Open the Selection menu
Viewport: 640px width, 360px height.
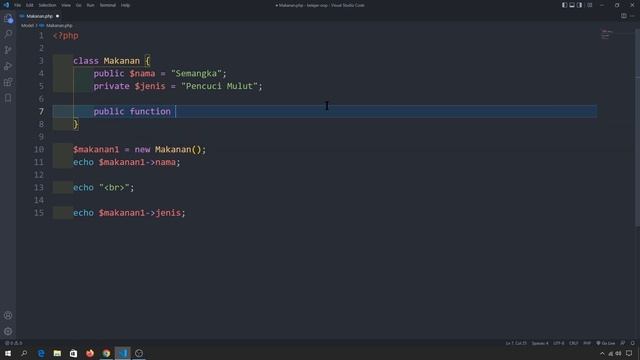tap(47, 5)
